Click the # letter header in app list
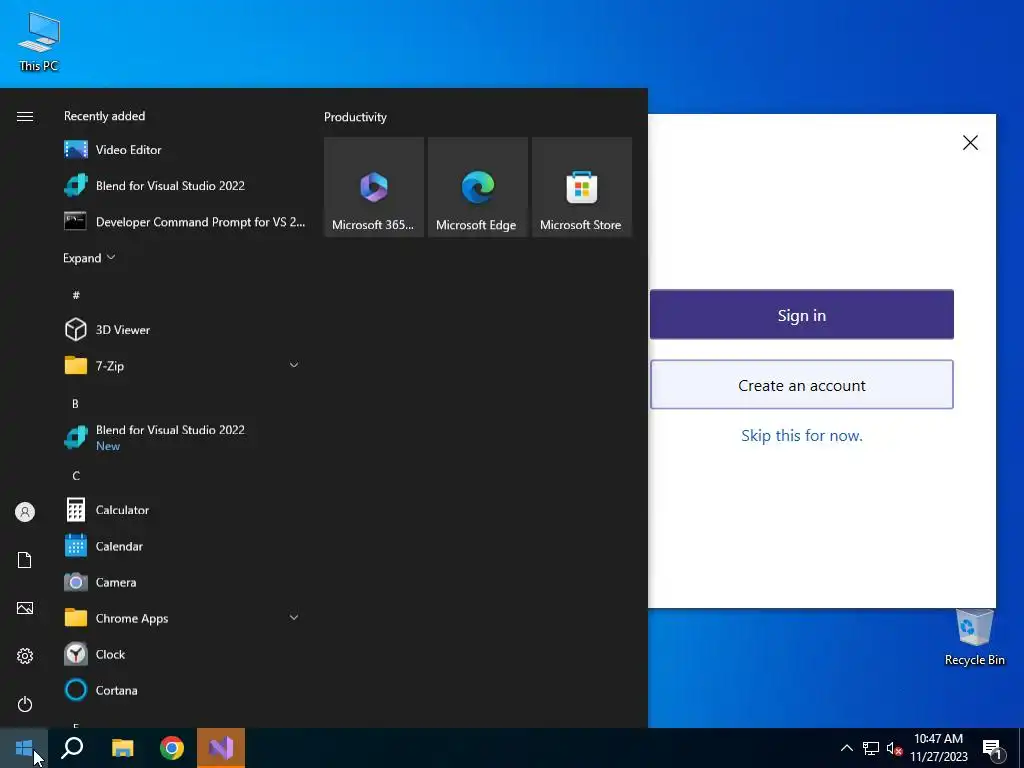 (76, 295)
